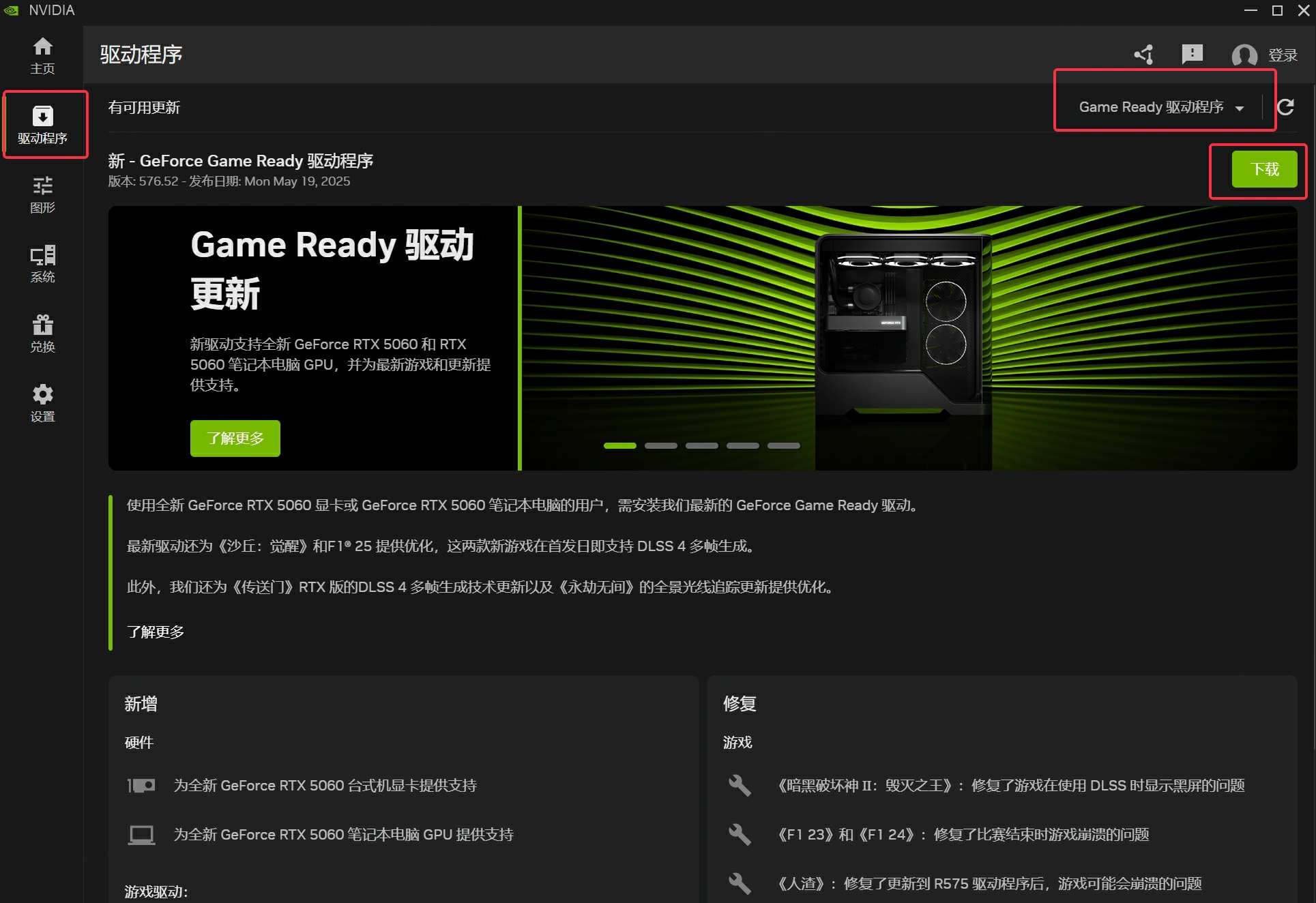Open the 图形 graphics settings icon
This screenshot has height=903, width=1316.
point(42,194)
